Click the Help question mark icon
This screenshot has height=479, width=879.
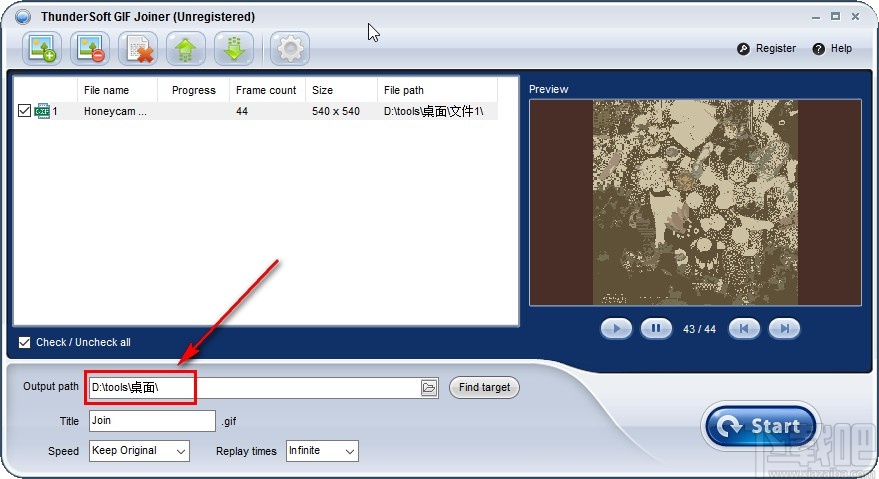(x=818, y=49)
